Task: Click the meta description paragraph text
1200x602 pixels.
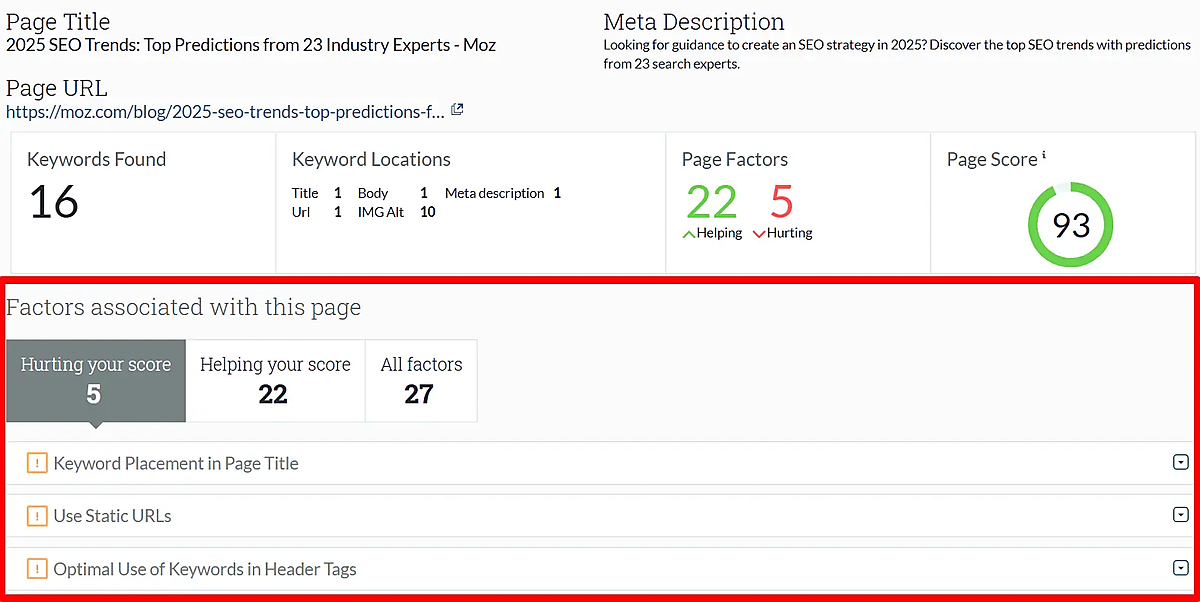Action: coord(897,54)
